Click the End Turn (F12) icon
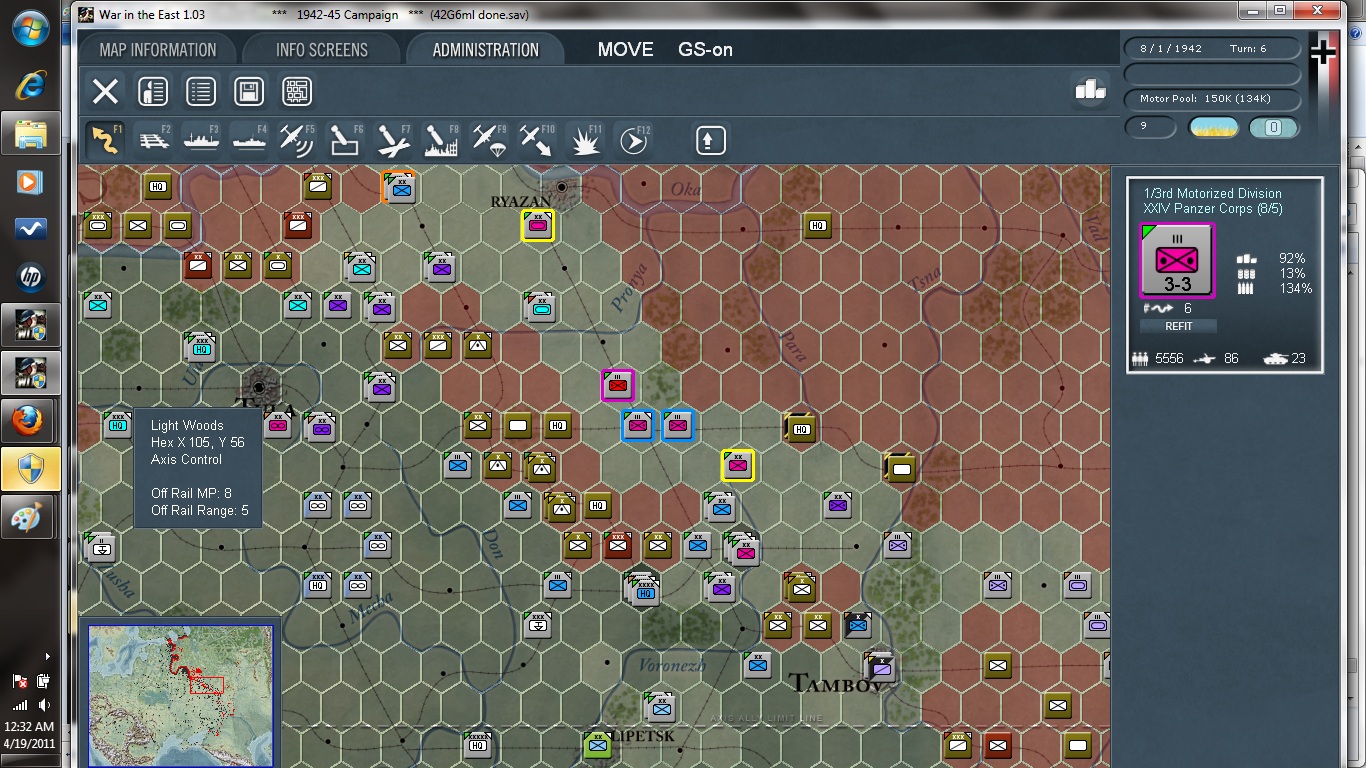 (634, 140)
